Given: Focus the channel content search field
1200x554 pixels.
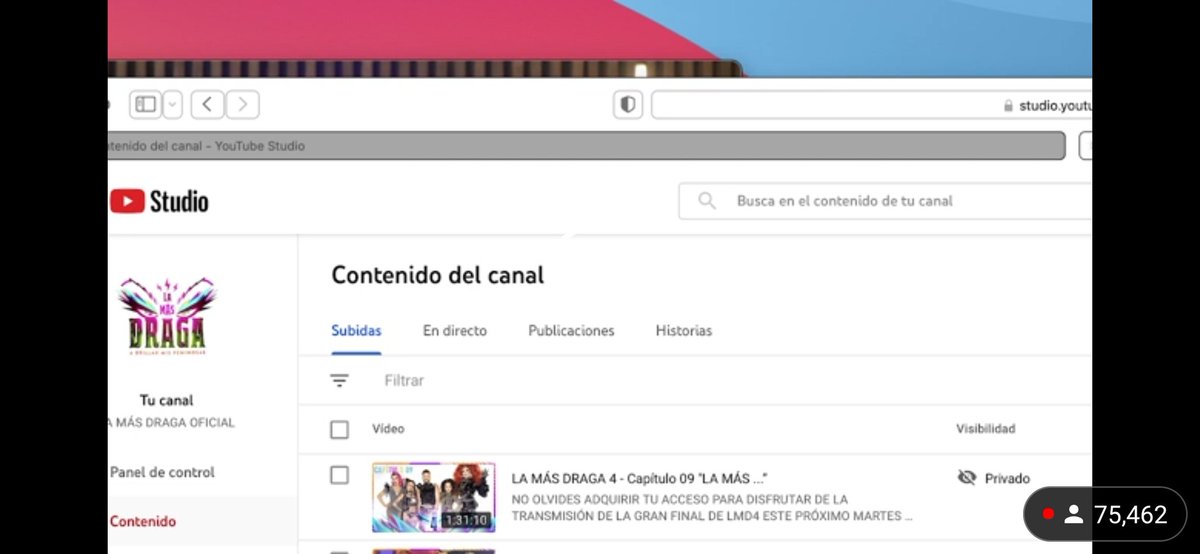Looking at the screenshot, I should (885, 201).
